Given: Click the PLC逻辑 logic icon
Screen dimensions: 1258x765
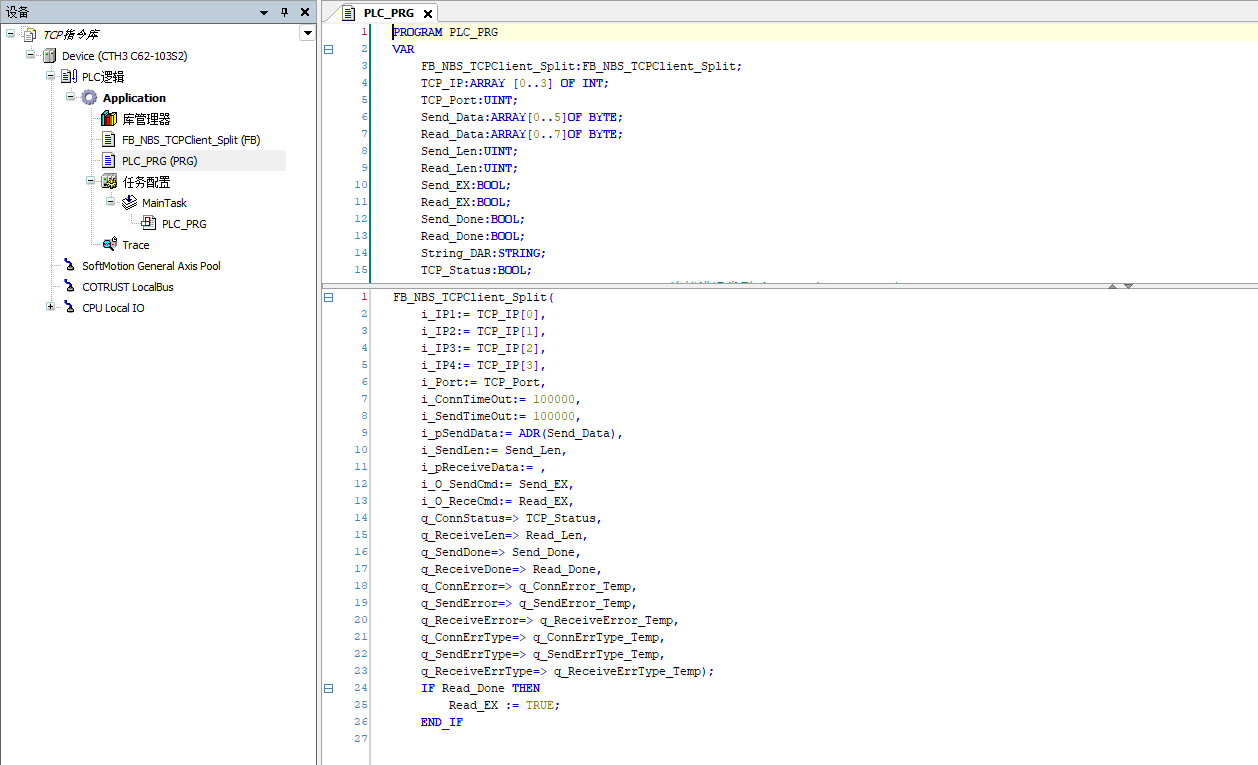Looking at the screenshot, I should click(x=69, y=77).
